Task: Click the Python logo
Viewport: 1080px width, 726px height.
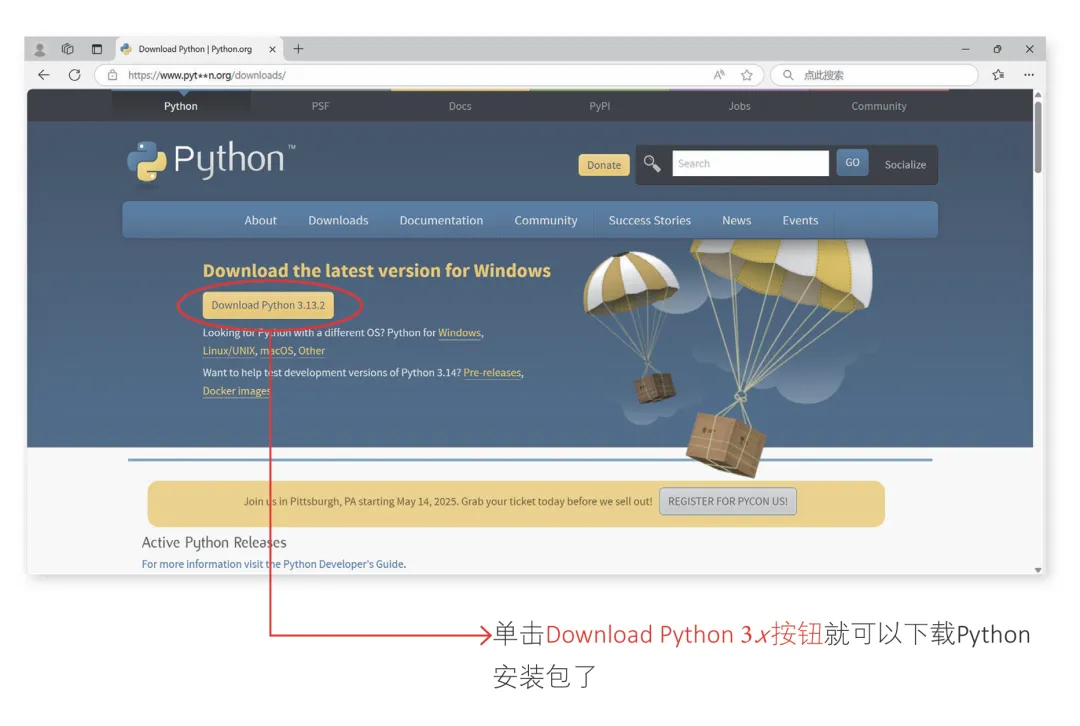Action: [x=211, y=162]
